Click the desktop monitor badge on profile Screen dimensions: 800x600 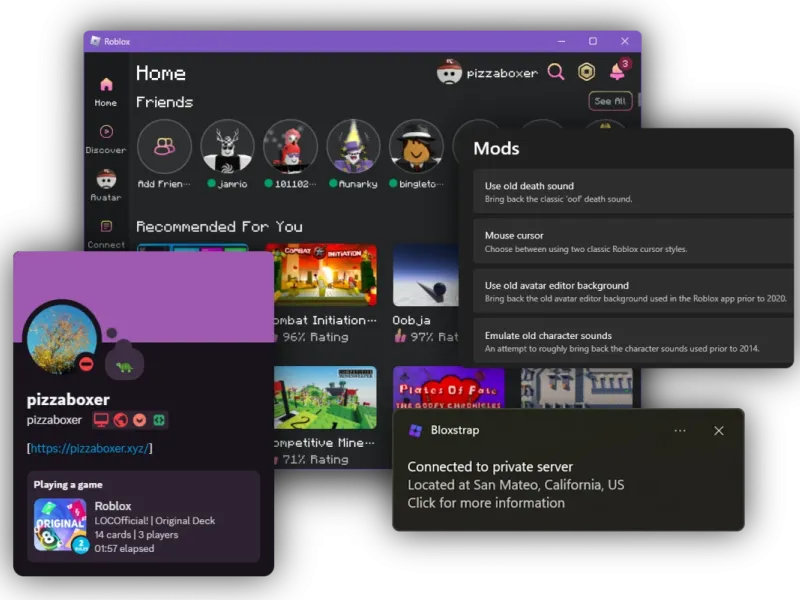[101, 420]
